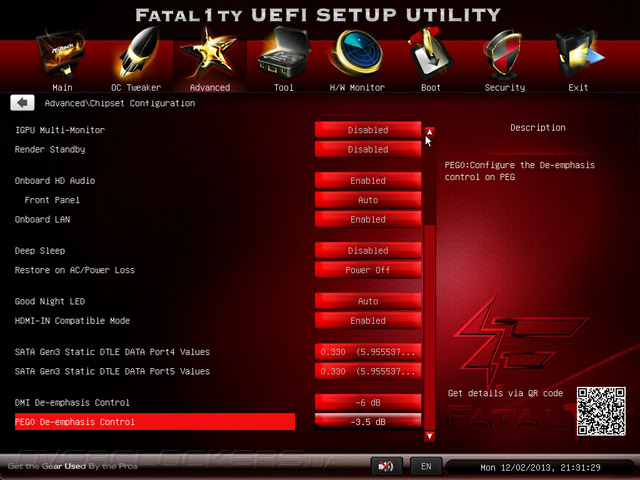Select SATA Gen3 Static DTLE Port5 label
The image size is (640, 480).
pos(112,371)
